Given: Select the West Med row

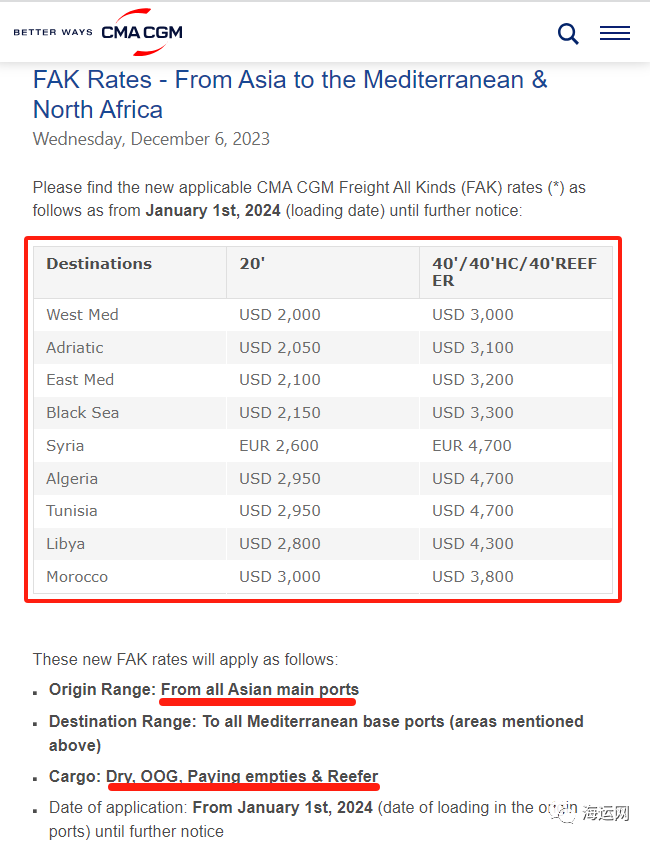Looking at the screenshot, I should tap(323, 315).
